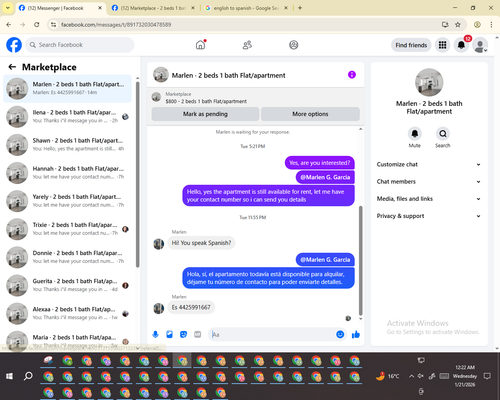500x400 pixels.
Task: Click the Chrome address bar URL
Action: tap(116, 24)
